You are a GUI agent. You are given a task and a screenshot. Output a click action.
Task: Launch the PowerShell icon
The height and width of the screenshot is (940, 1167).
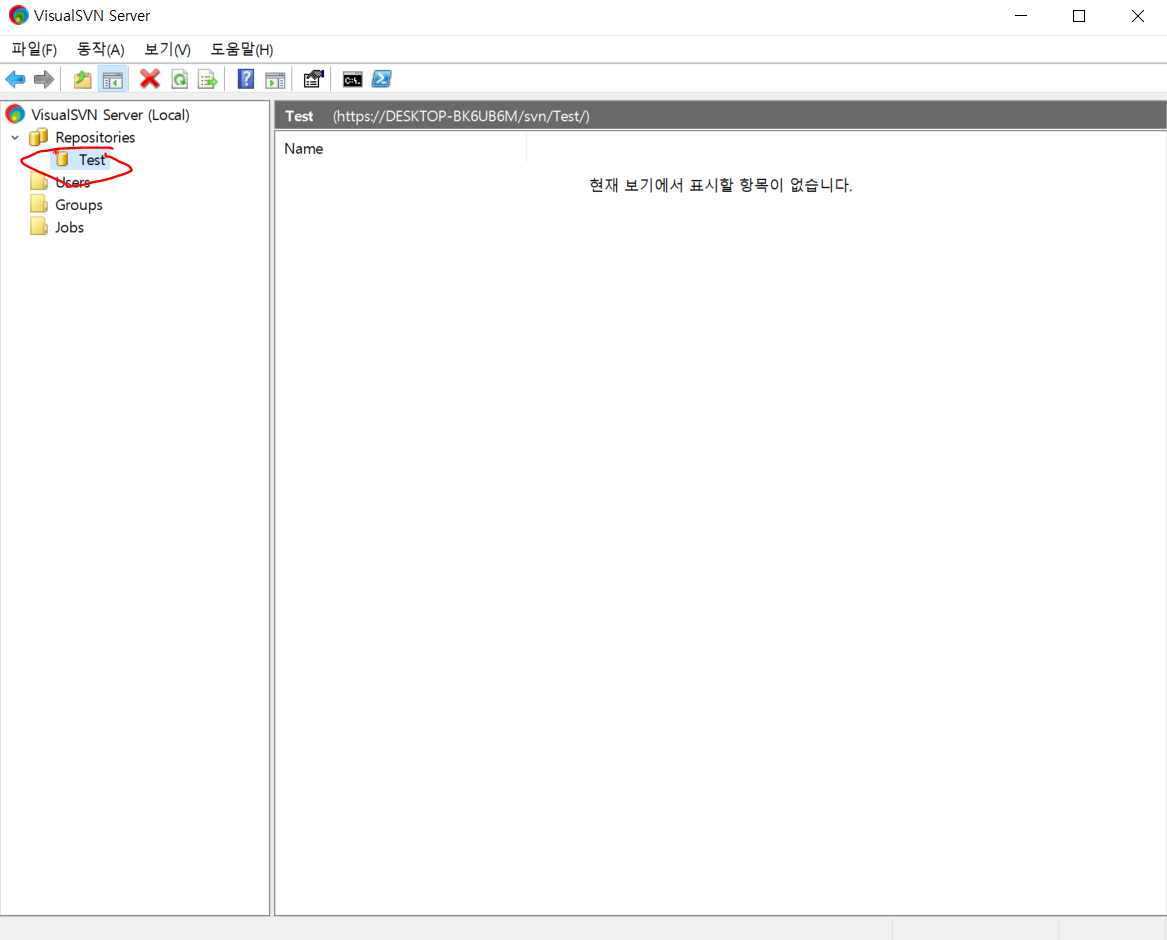382,79
